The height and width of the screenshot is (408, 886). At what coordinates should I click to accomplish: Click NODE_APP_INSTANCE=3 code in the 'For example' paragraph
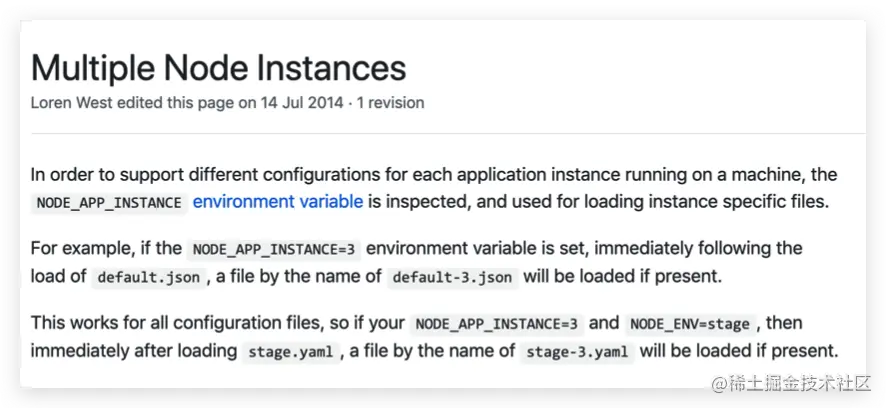click(274, 249)
